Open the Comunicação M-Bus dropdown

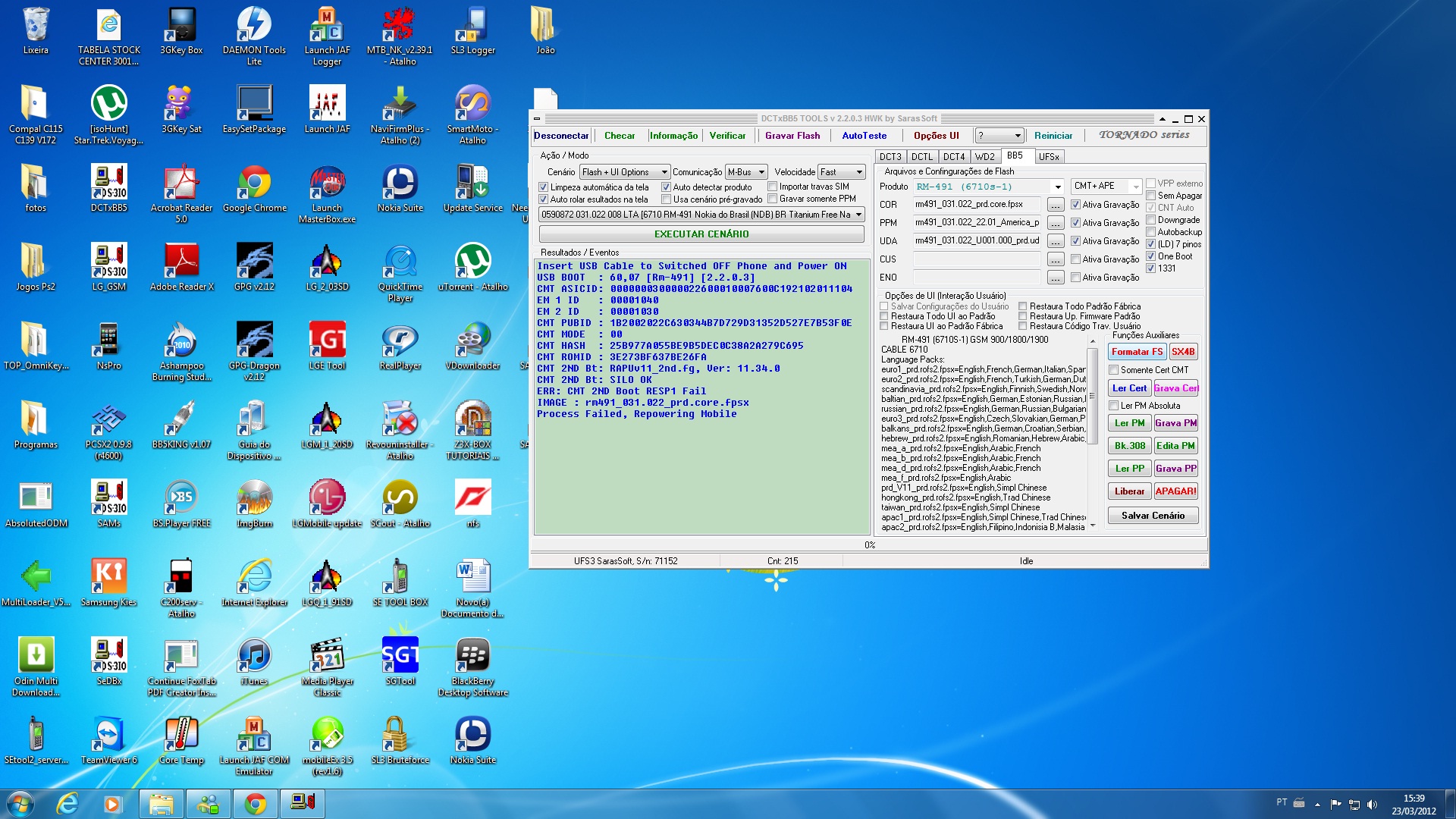coord(746,172)
